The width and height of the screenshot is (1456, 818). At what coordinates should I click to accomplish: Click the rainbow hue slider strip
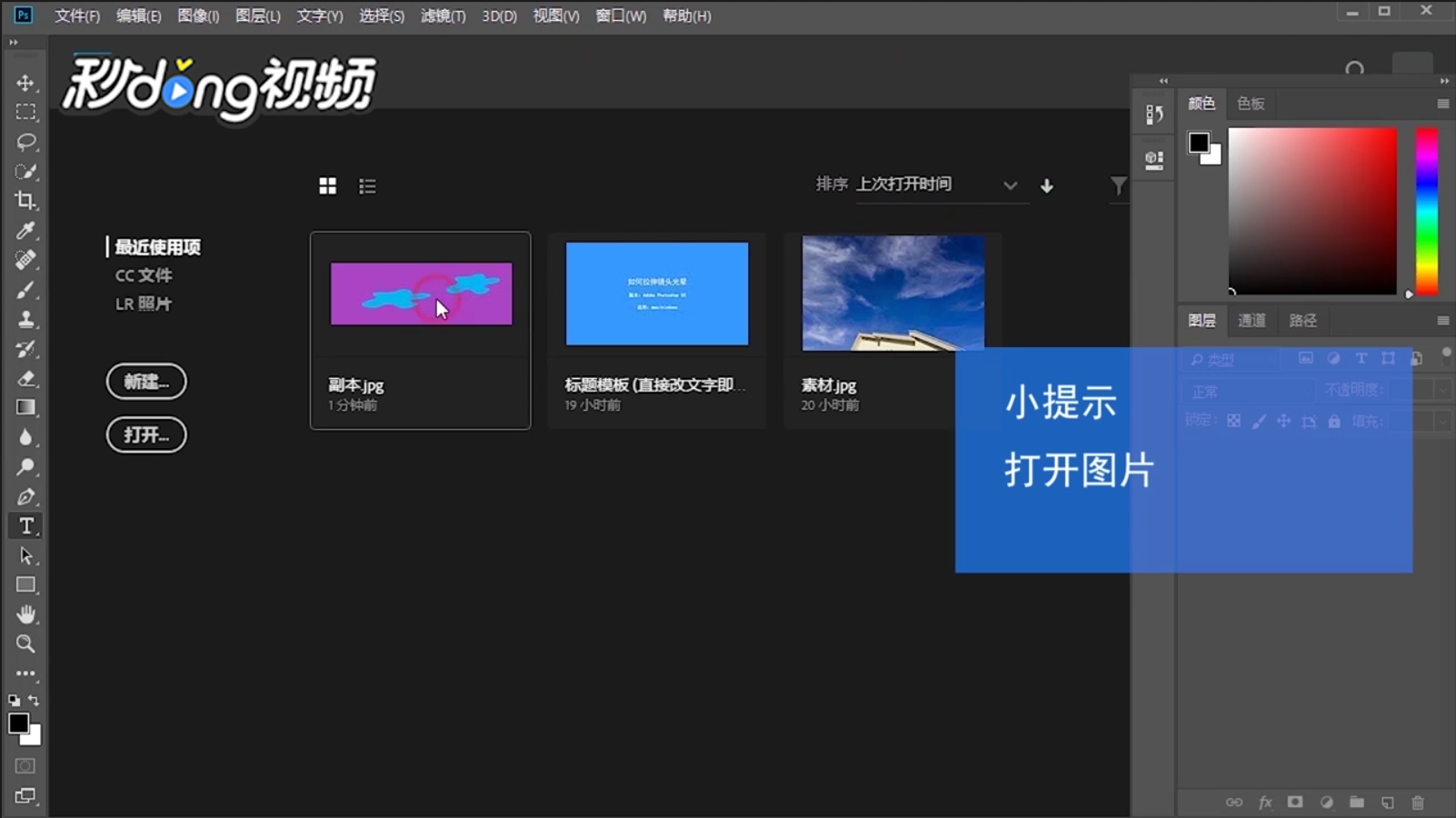(1427, 211)
